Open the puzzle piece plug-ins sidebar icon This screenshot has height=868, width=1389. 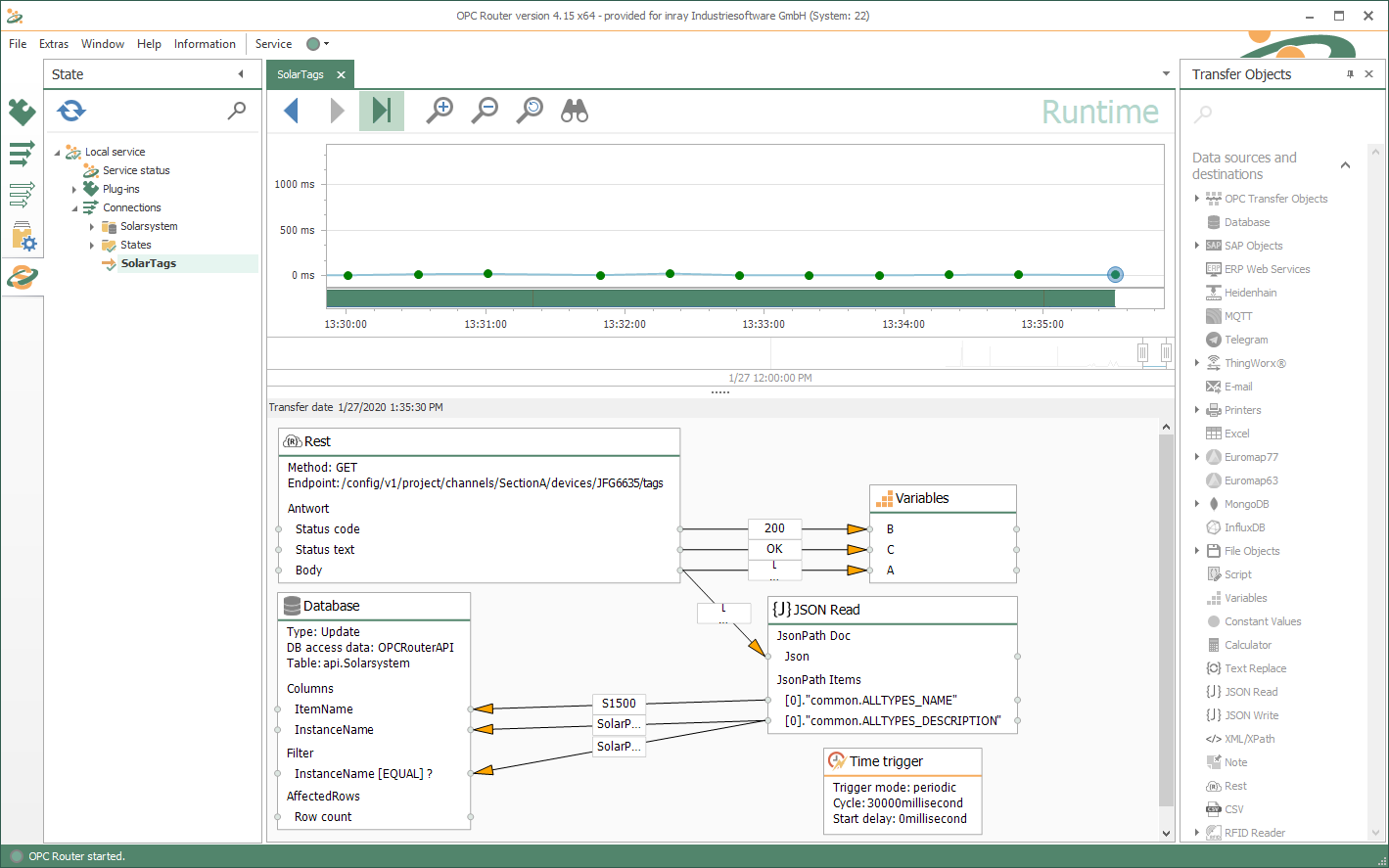point(22,113)
